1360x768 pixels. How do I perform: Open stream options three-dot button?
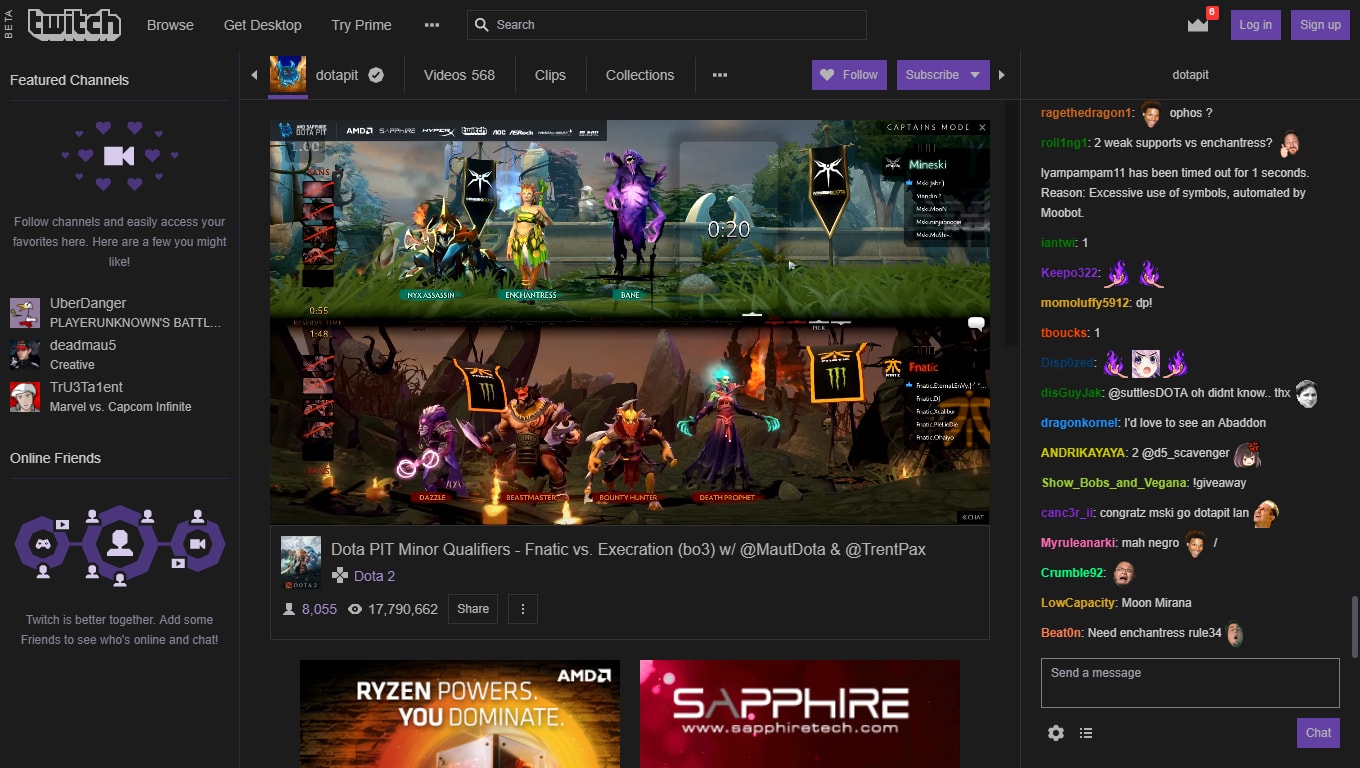(522, 608)
